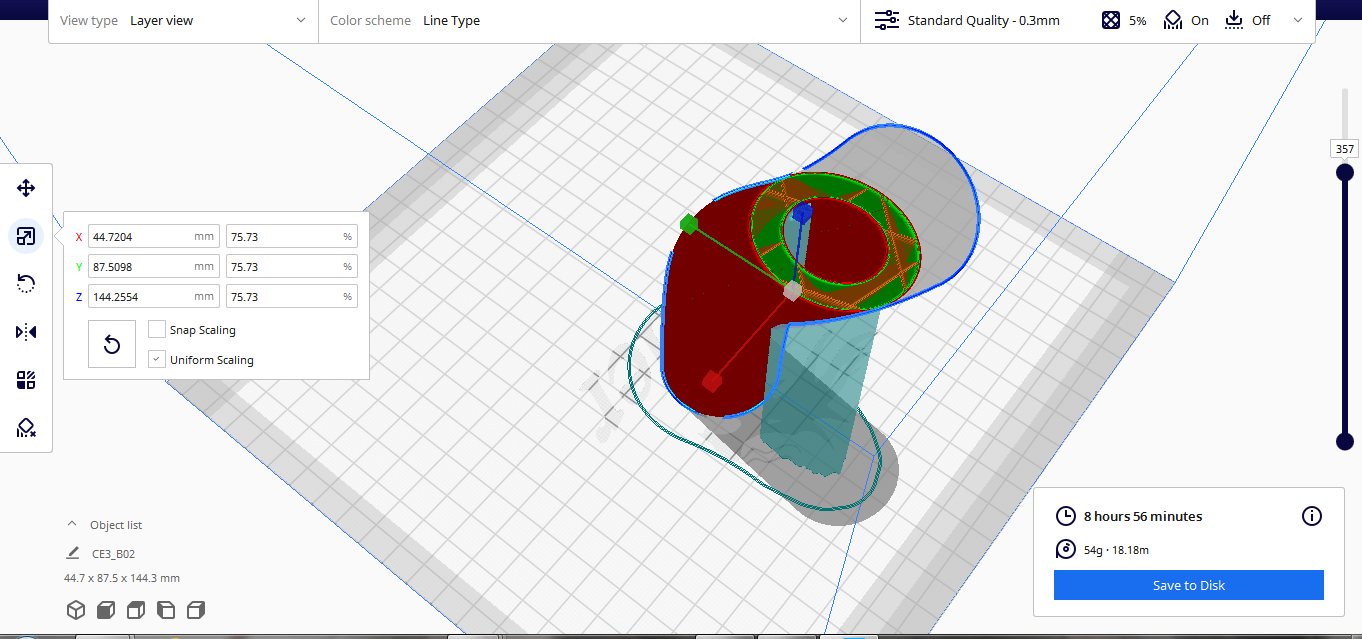Collapse the Object list
Image resolution: width=1362 pixels, height=639 pixels.
[x=72, y=524]
